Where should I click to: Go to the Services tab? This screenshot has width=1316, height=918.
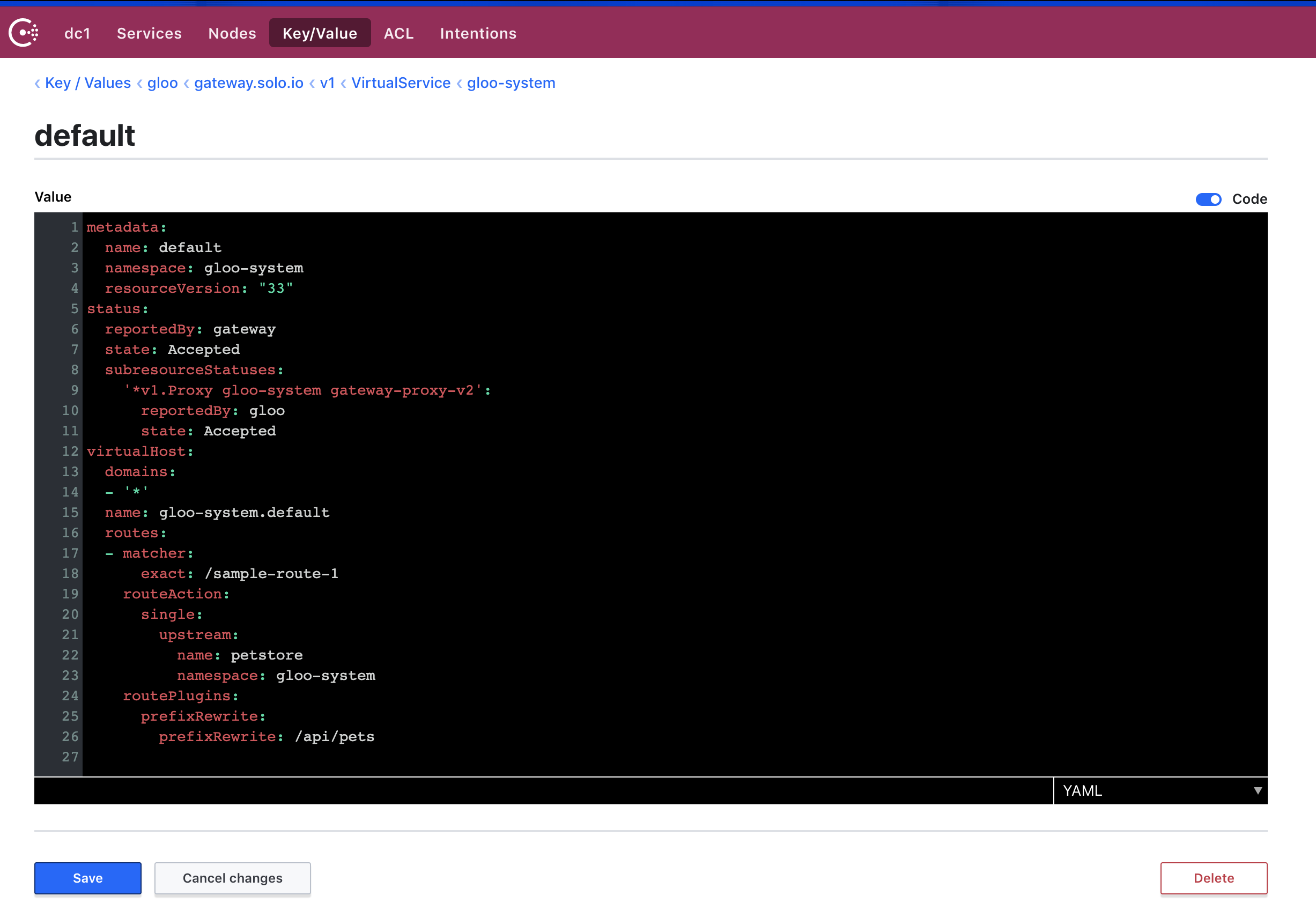tap(149, 33)
